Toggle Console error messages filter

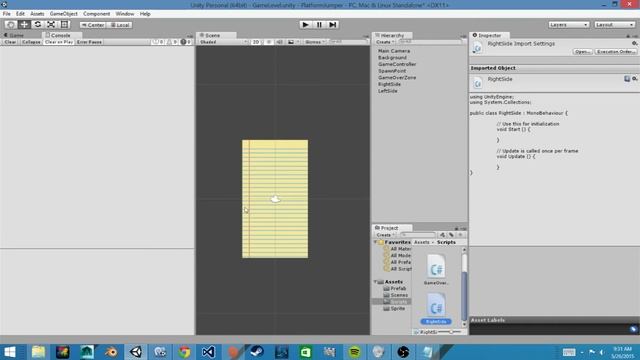click(x=186, y=42)
